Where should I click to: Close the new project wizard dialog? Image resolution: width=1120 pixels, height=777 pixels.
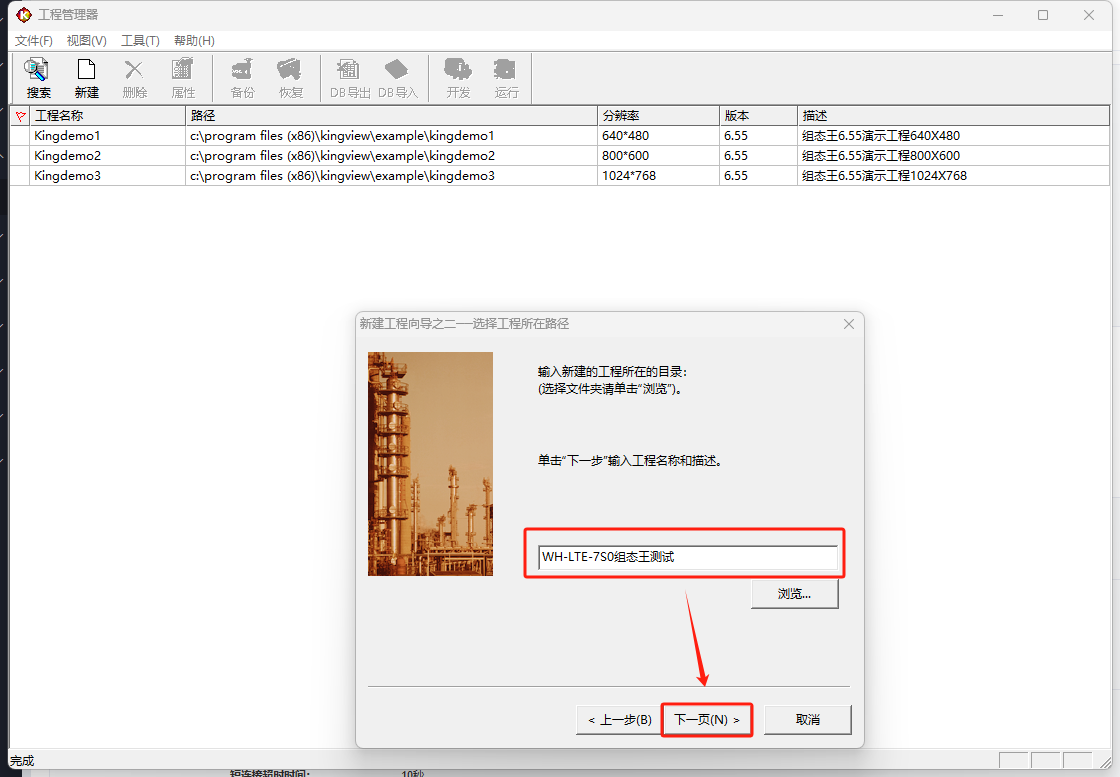click(848, 324)
